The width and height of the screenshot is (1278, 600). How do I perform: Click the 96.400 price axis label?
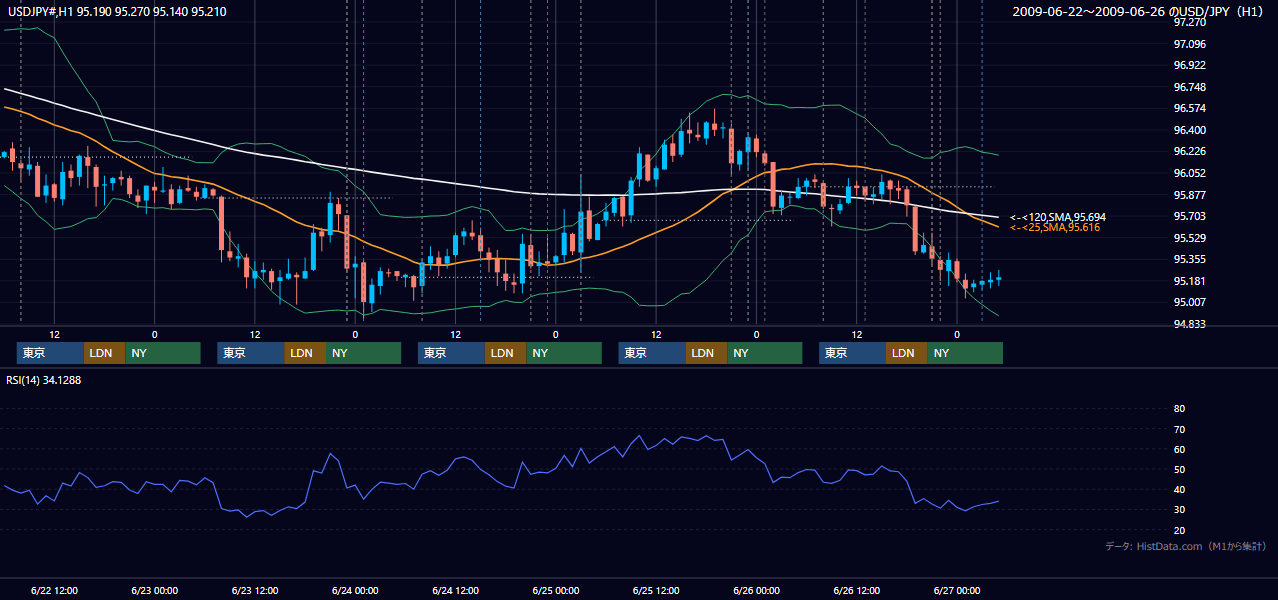pyautogui.click(x=1189, y=130)
